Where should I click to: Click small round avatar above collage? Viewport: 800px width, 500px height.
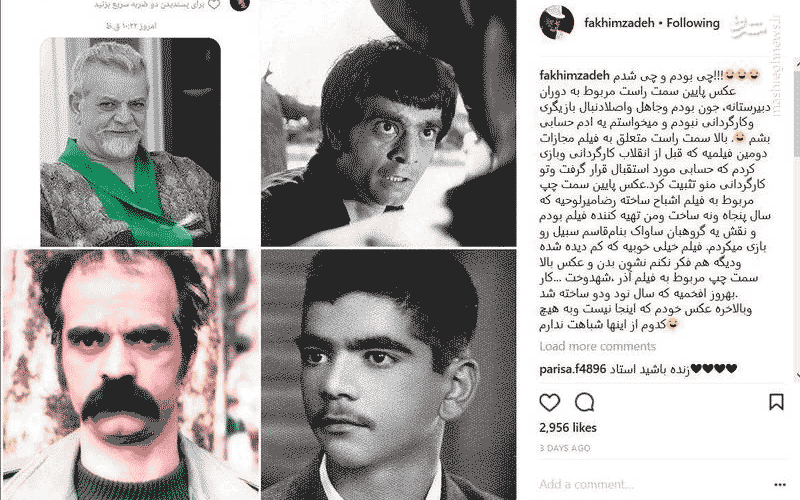pyautogui.click(x=240, y=5)
